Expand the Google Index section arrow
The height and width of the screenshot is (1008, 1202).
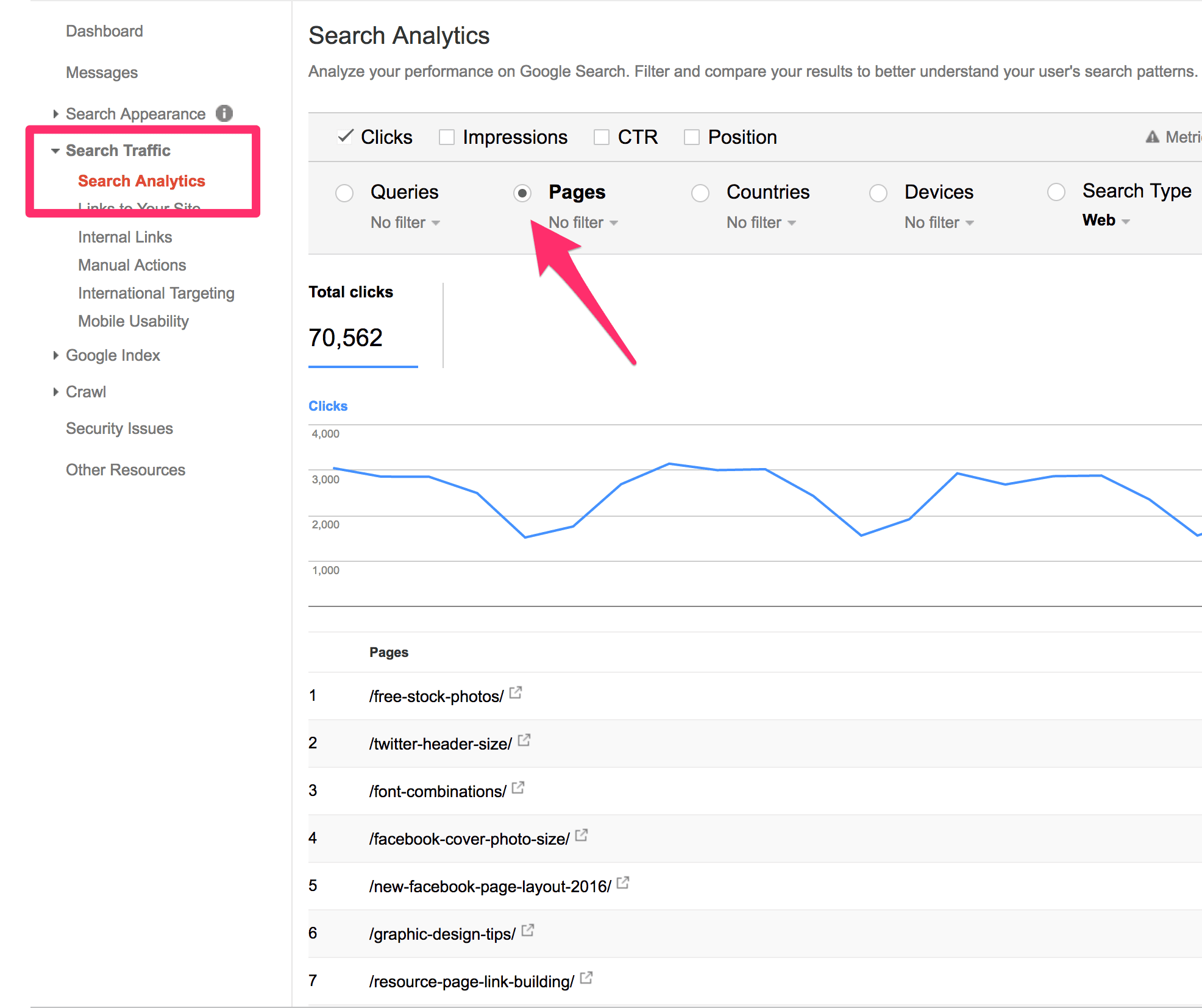click(55, 355)
